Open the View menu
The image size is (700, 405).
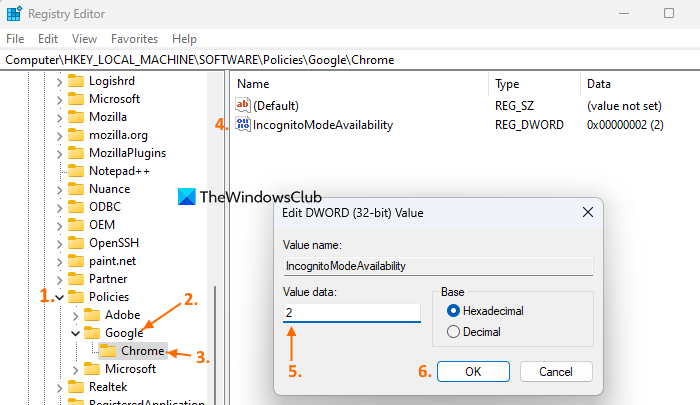tap(84, 39)
